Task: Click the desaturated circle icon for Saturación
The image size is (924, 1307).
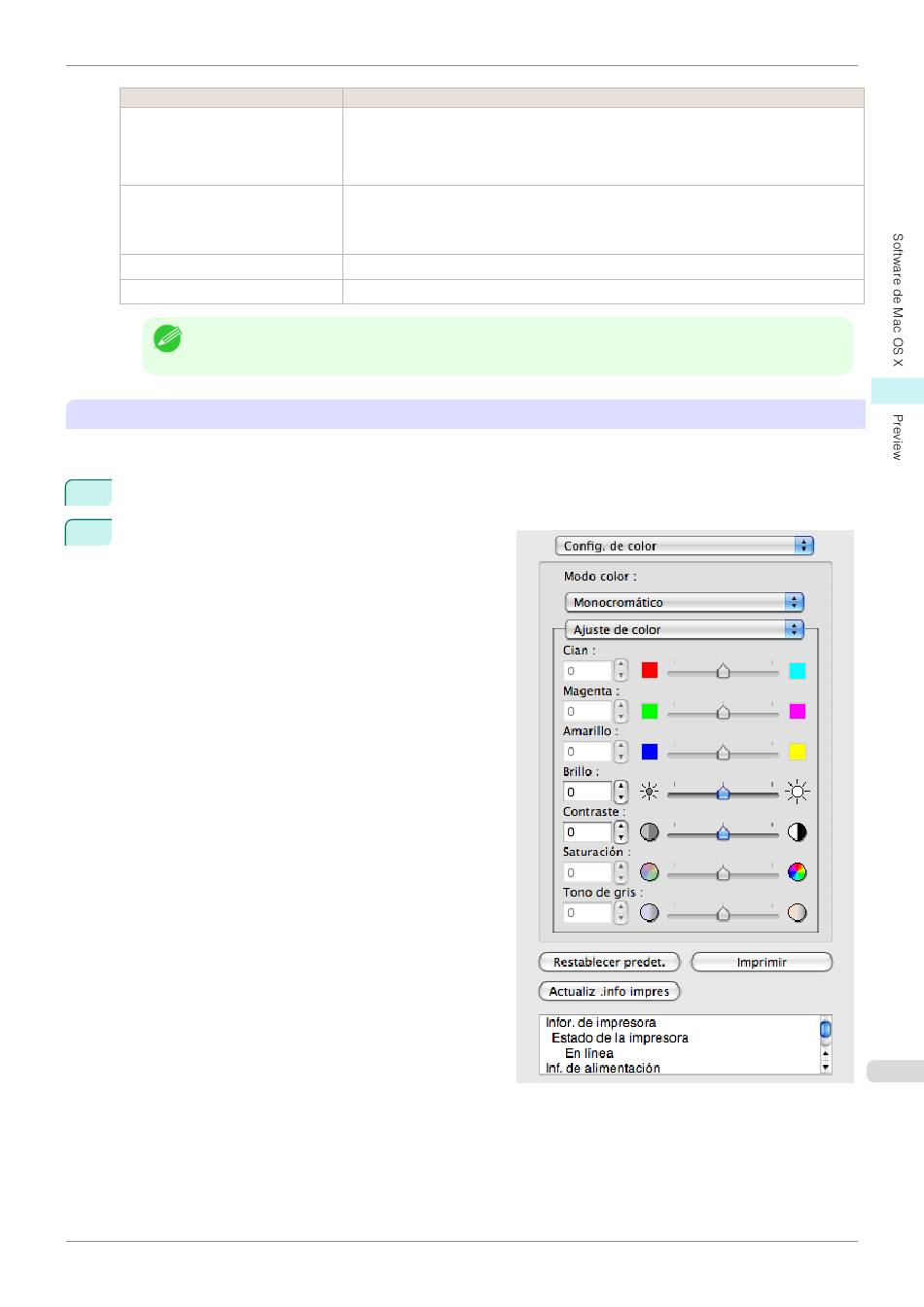Action: tap(650, 872)
